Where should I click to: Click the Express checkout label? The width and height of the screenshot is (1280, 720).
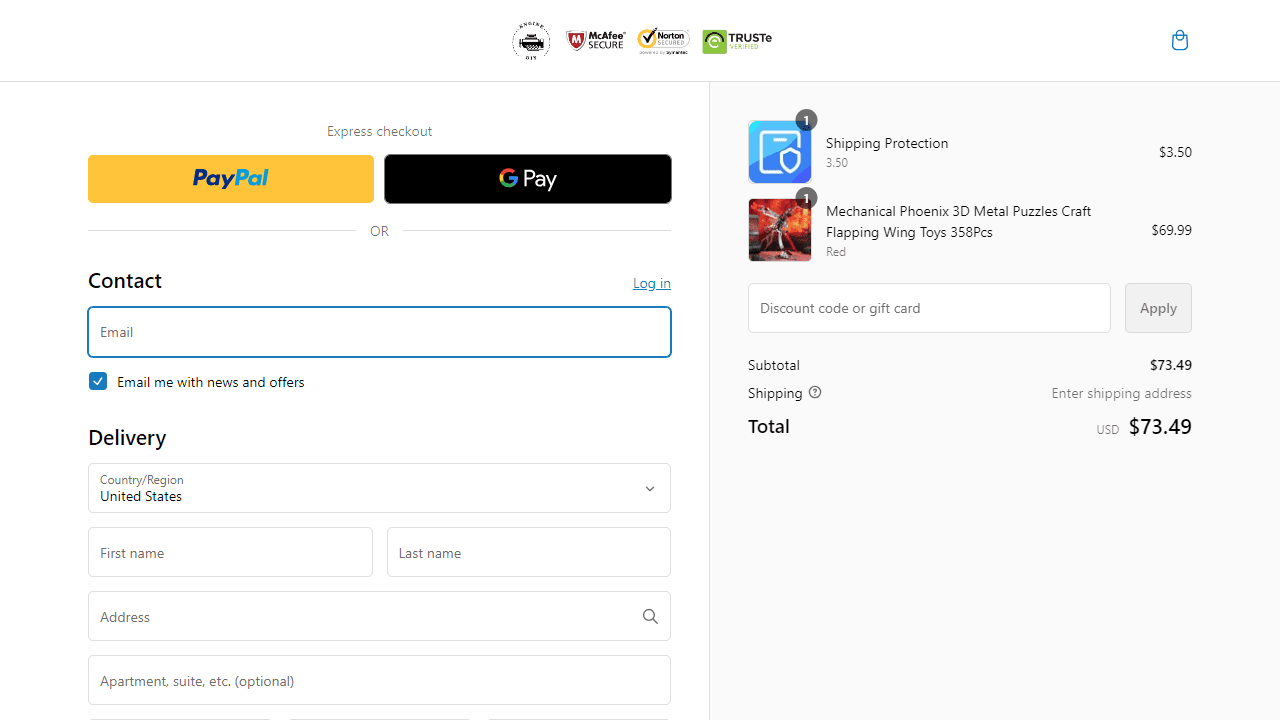tap(379, 131)
